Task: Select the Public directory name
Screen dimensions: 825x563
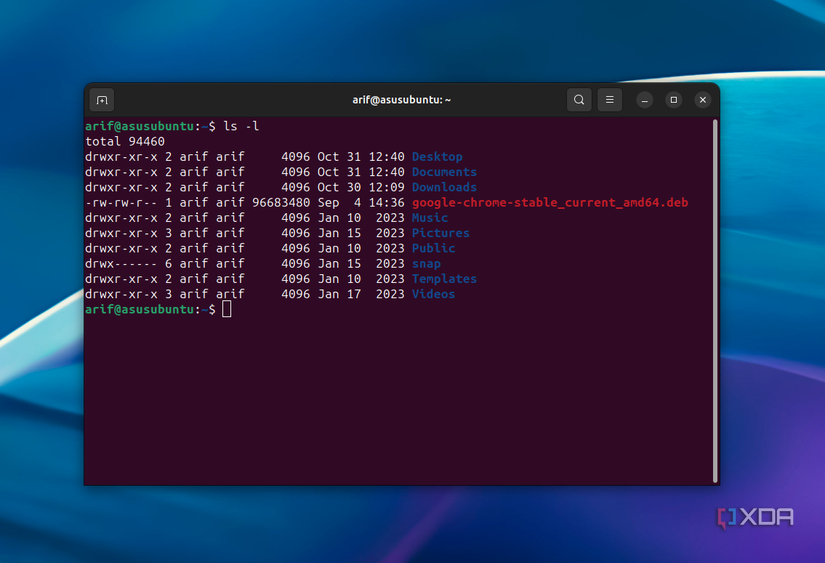Action: click(434, 248)
